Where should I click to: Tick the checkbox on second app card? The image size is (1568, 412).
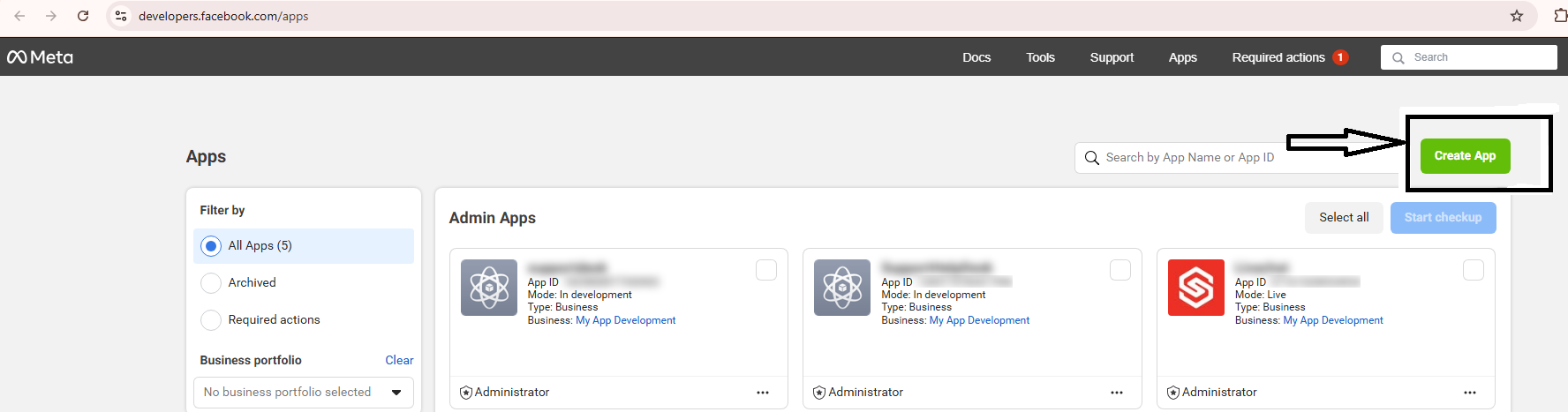[x=1120, y=270]
